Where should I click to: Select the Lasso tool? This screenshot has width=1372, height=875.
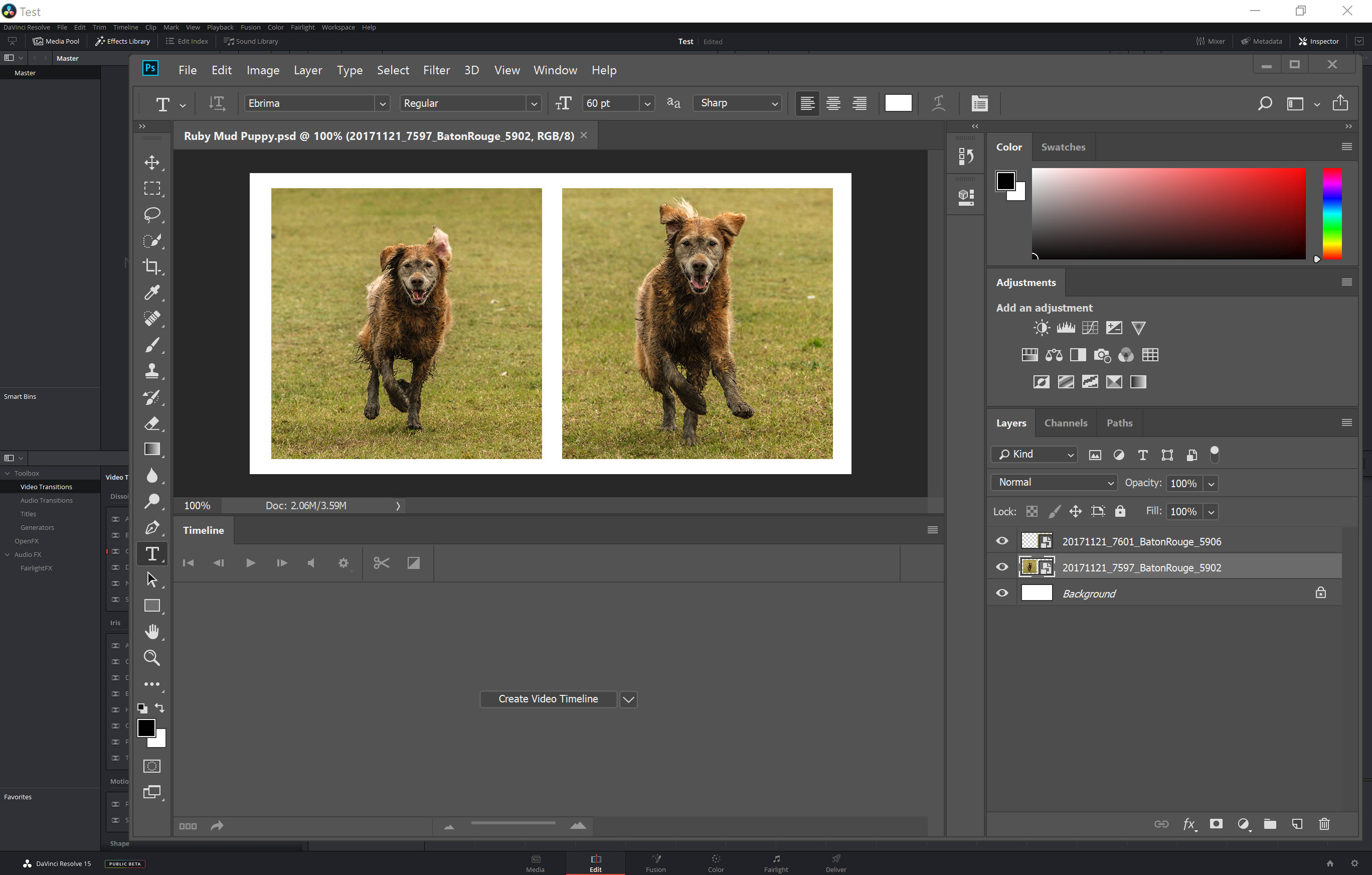click(x=151, y=214)
